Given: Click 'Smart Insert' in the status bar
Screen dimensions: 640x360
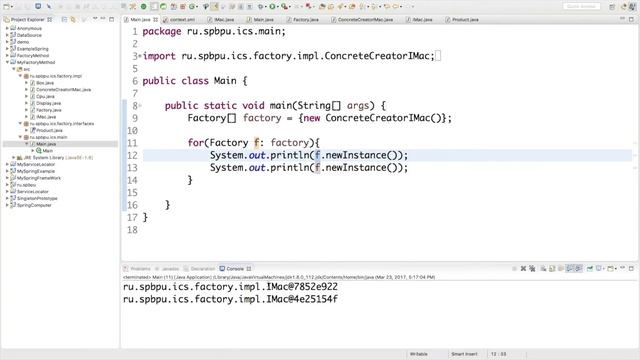Looking at the screenshot, I should coord(464,354).
